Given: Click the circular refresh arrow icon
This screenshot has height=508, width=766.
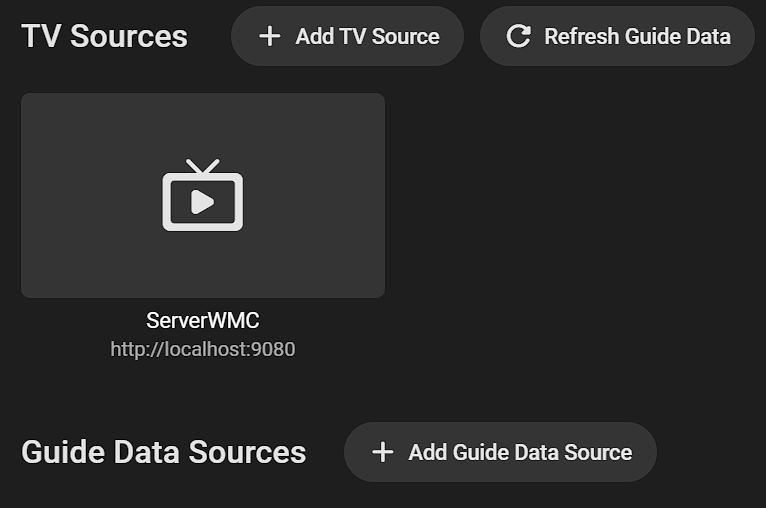Looking at the screenshot, I should pos(518,37).
